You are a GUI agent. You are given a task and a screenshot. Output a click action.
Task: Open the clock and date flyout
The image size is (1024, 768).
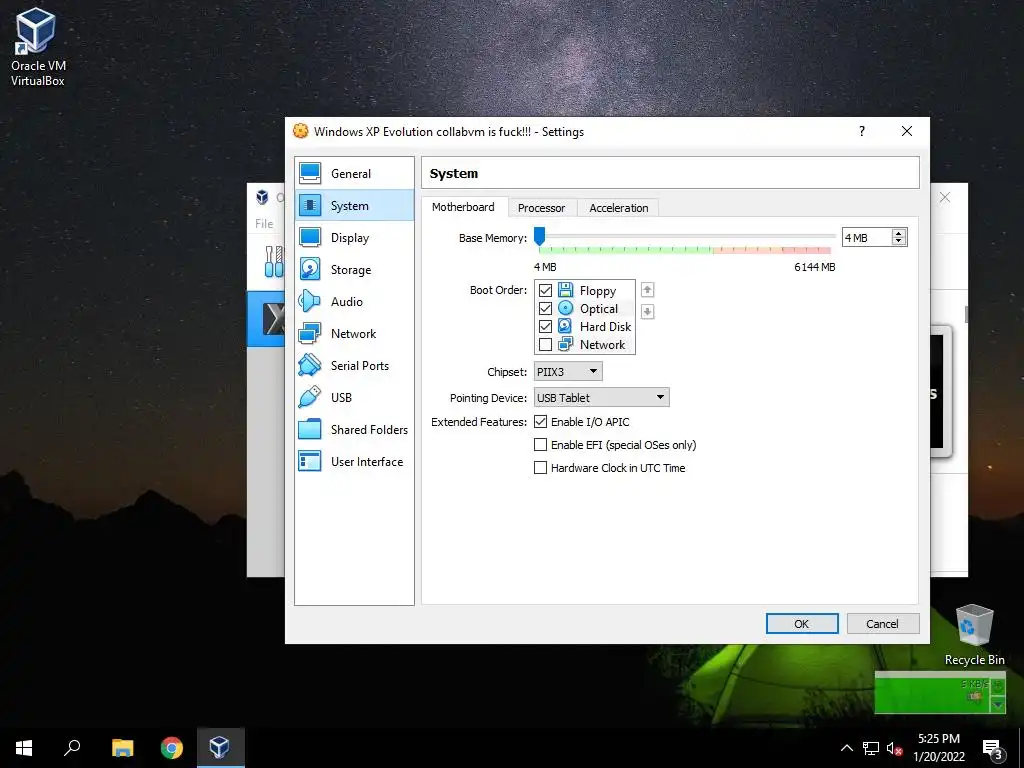pos(939,748)
